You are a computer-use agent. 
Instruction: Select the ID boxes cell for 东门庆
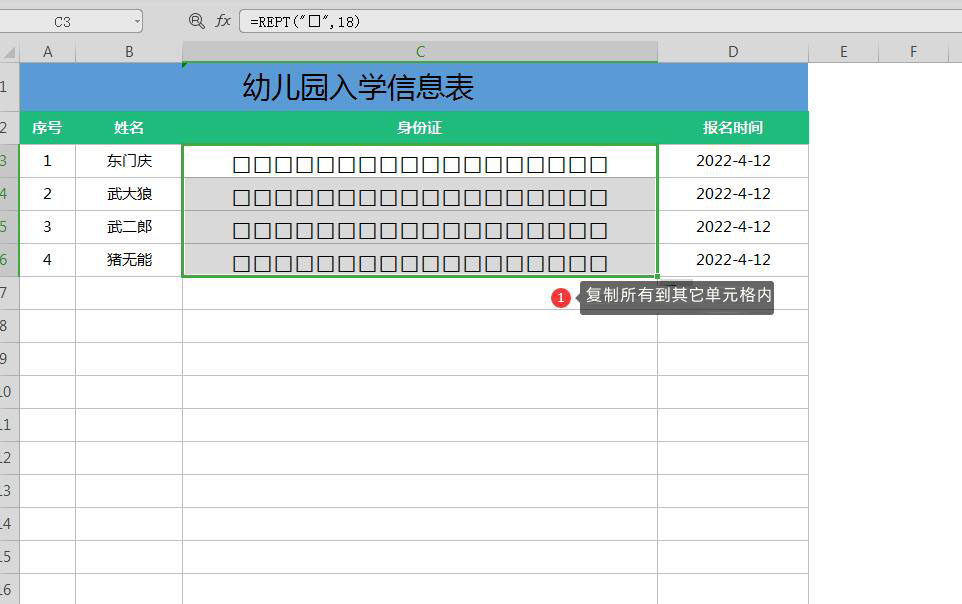click(x=420, y=161)
